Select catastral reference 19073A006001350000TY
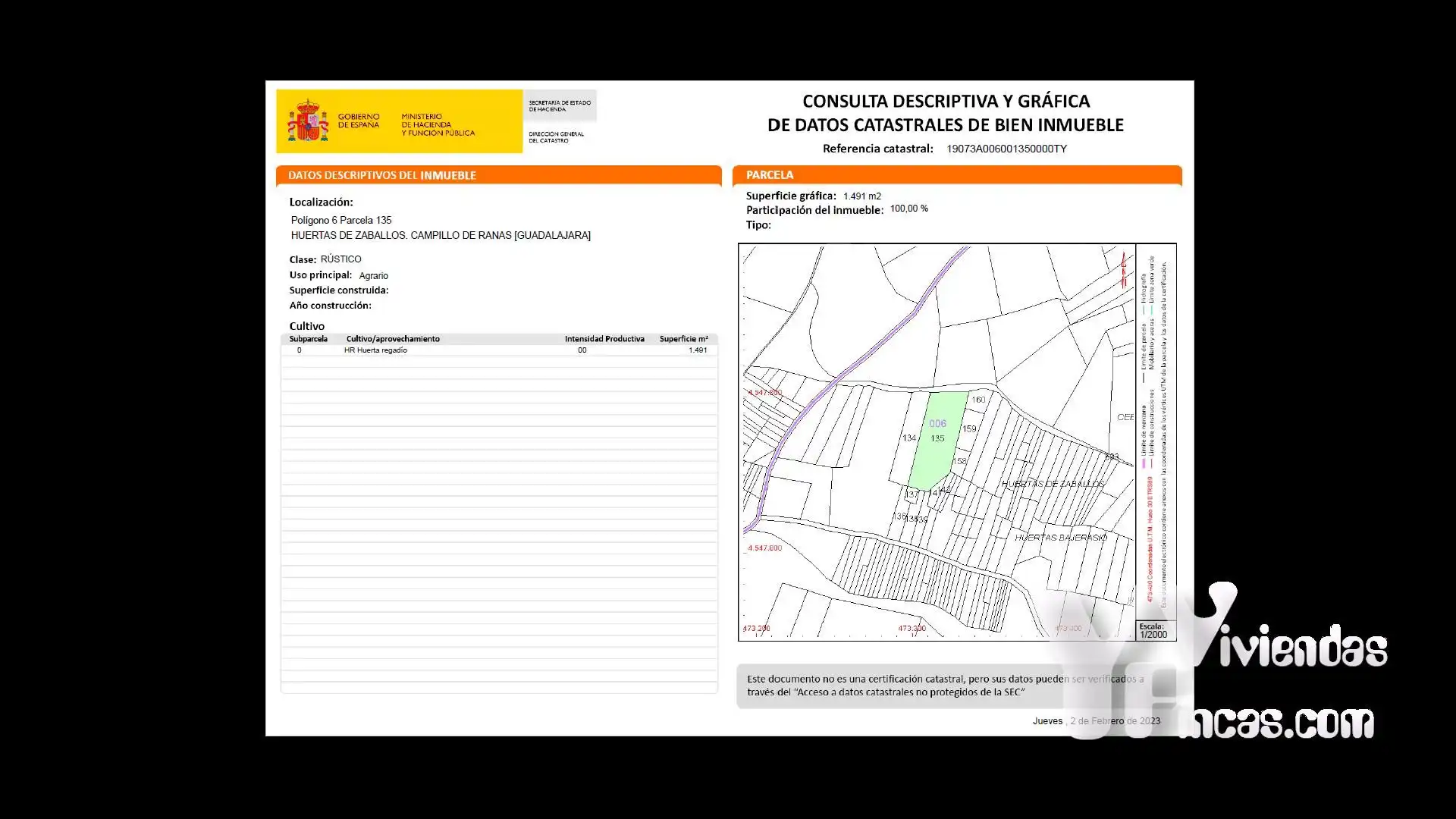This screenshot has height=819, width=1456. tap(1006, 149)
